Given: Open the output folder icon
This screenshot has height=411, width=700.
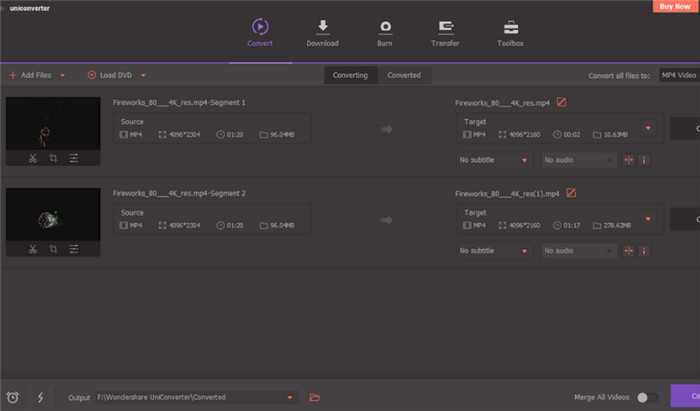Looking at the screenshot, I should click(315, 397).
